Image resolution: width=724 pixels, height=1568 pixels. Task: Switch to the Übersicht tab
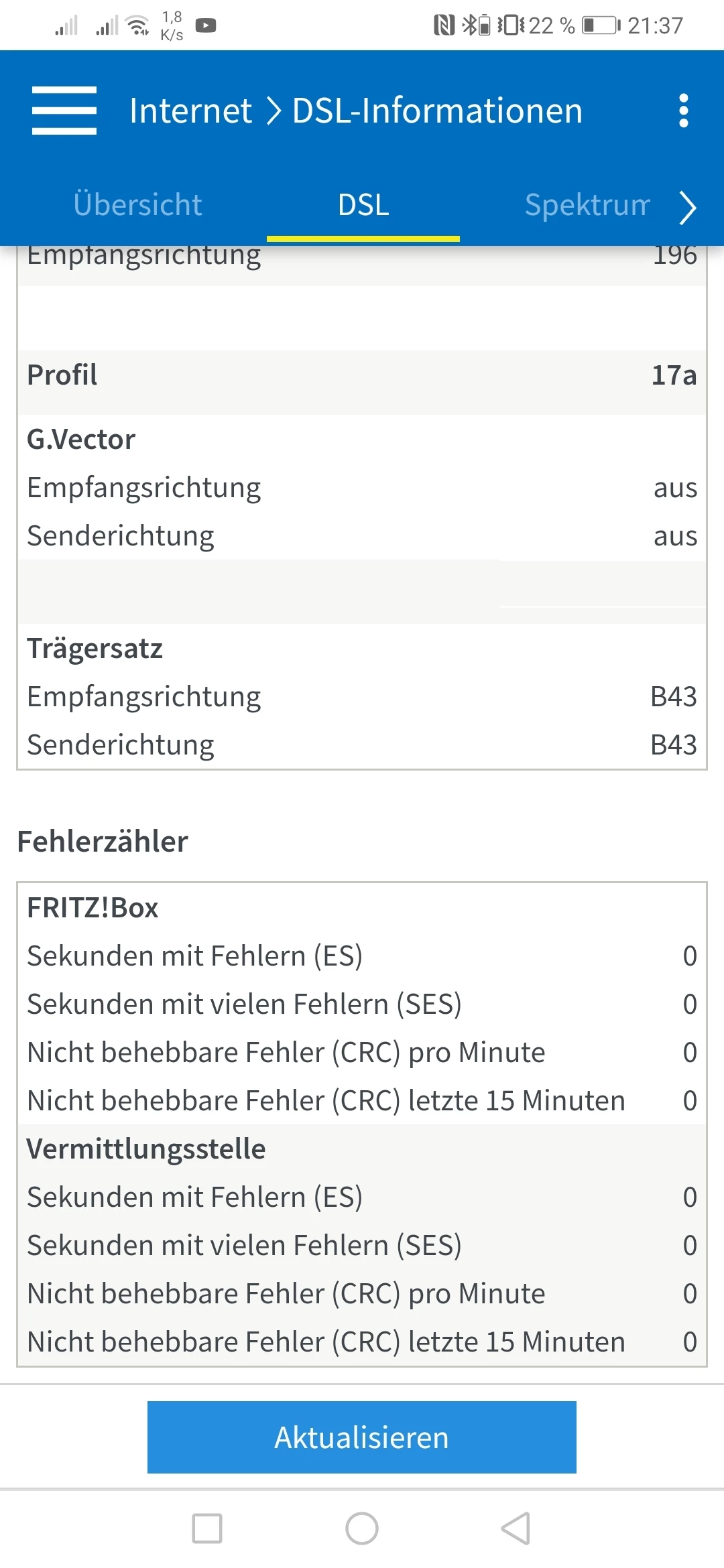(x=137, y=205)
